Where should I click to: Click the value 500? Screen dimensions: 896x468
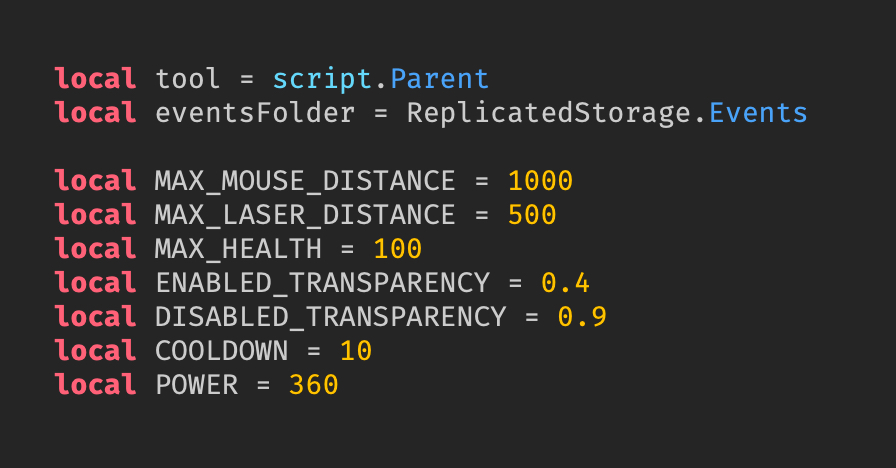(x=531, y=215)
